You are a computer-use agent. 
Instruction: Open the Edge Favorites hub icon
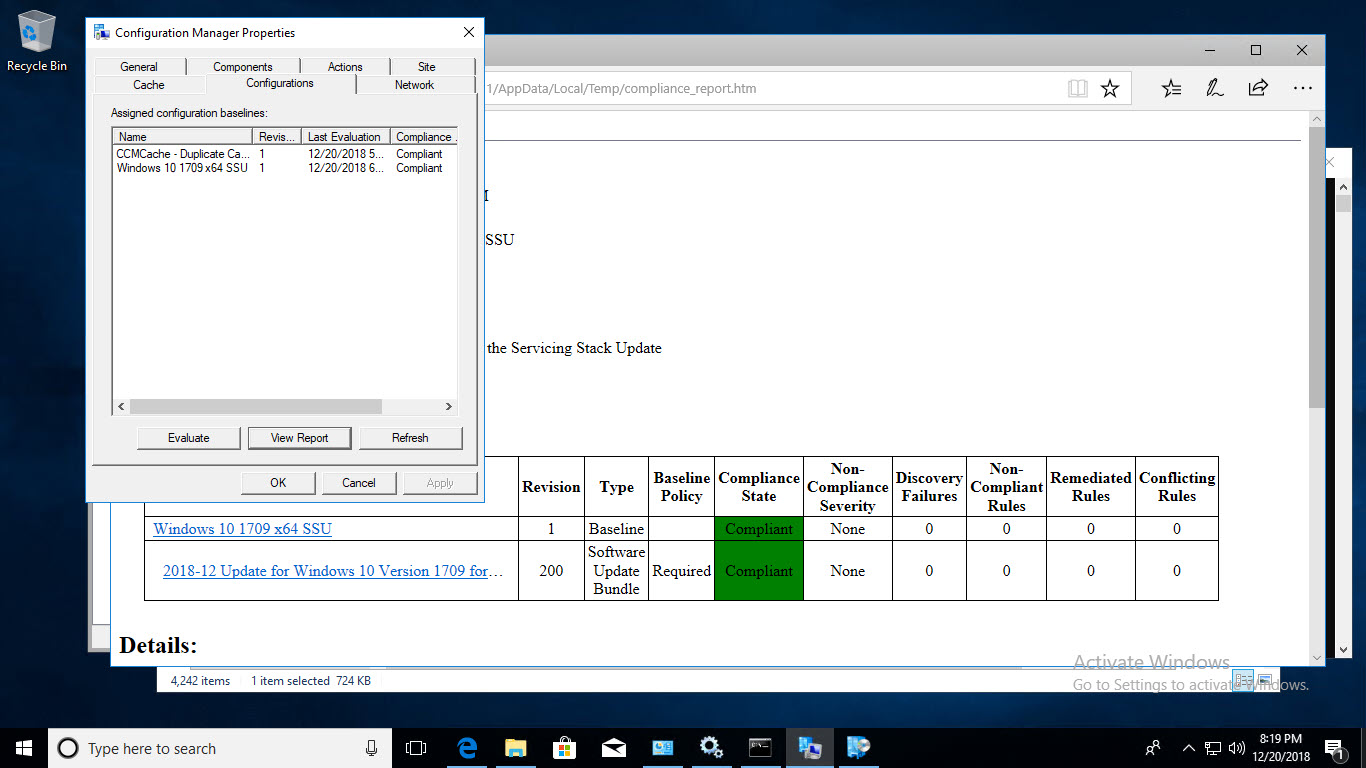(x=1171, y=88)
